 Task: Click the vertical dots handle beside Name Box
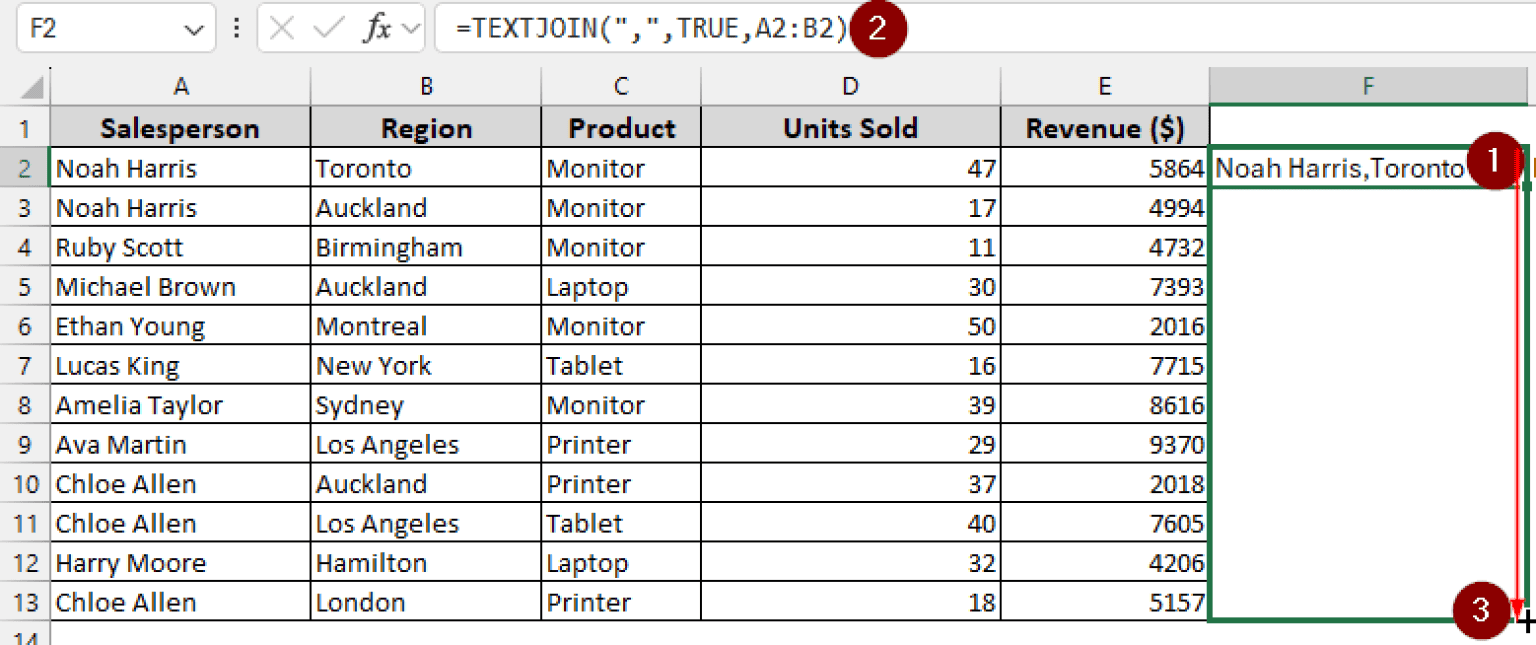coord(237,28)
